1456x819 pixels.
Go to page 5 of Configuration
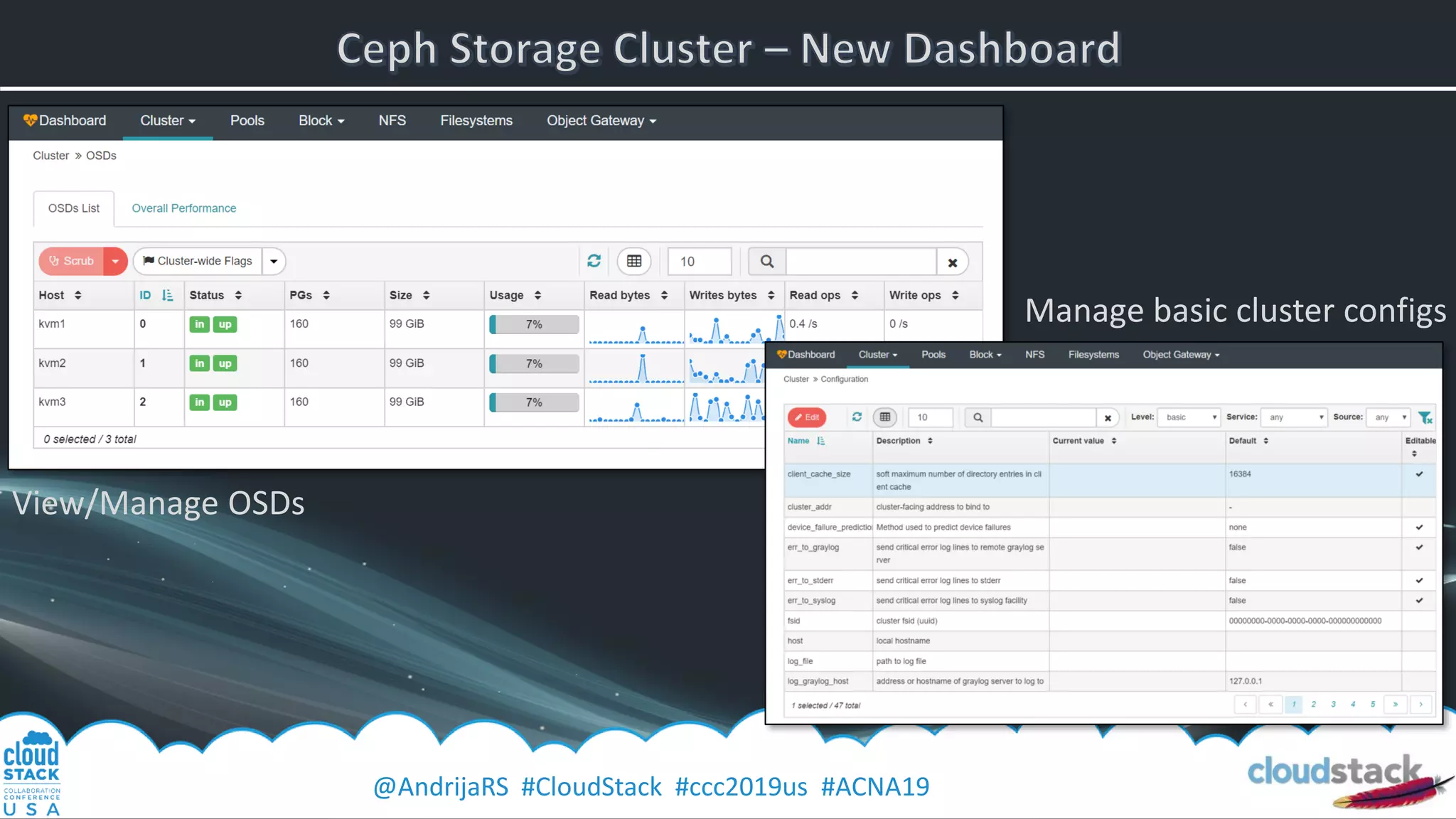[x=1373, y=705]
